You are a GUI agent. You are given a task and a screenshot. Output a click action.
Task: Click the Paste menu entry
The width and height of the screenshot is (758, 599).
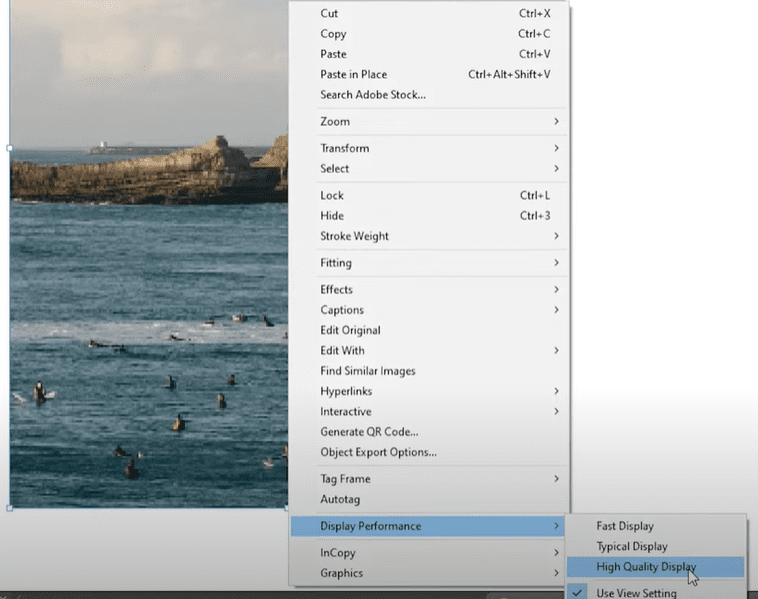click(429, 54)
